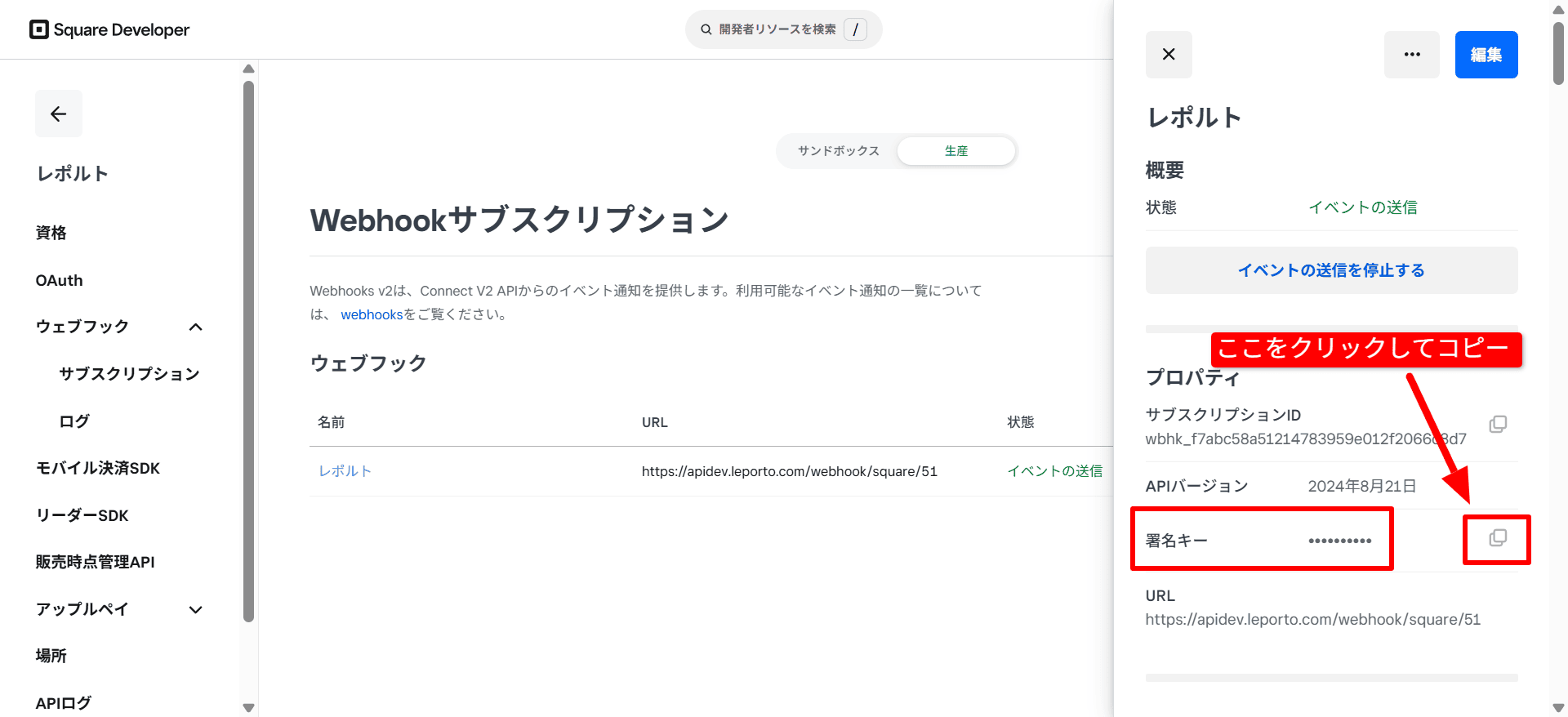Switch to the サンドボックス environment
This screenshot has height=717, width=1568.
point(839,151)
